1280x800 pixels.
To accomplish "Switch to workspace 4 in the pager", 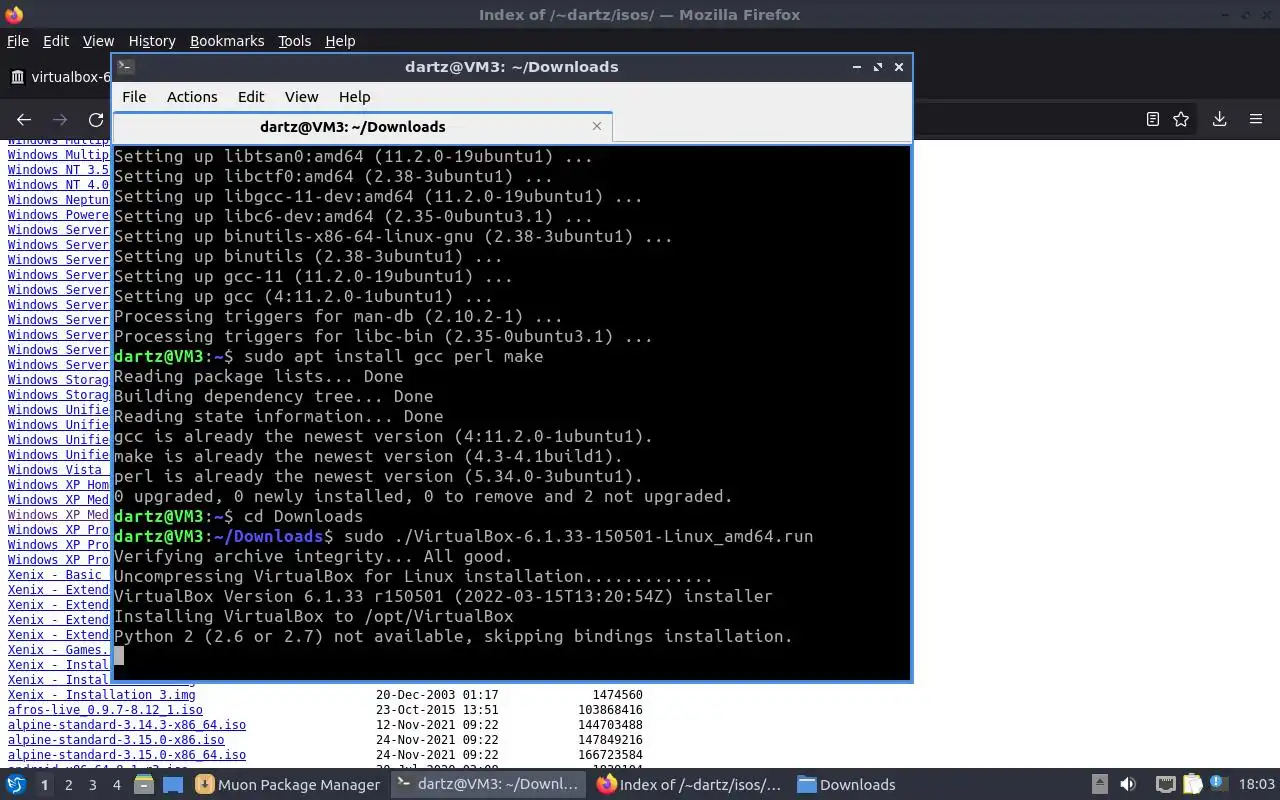I will tap(116, 785).
